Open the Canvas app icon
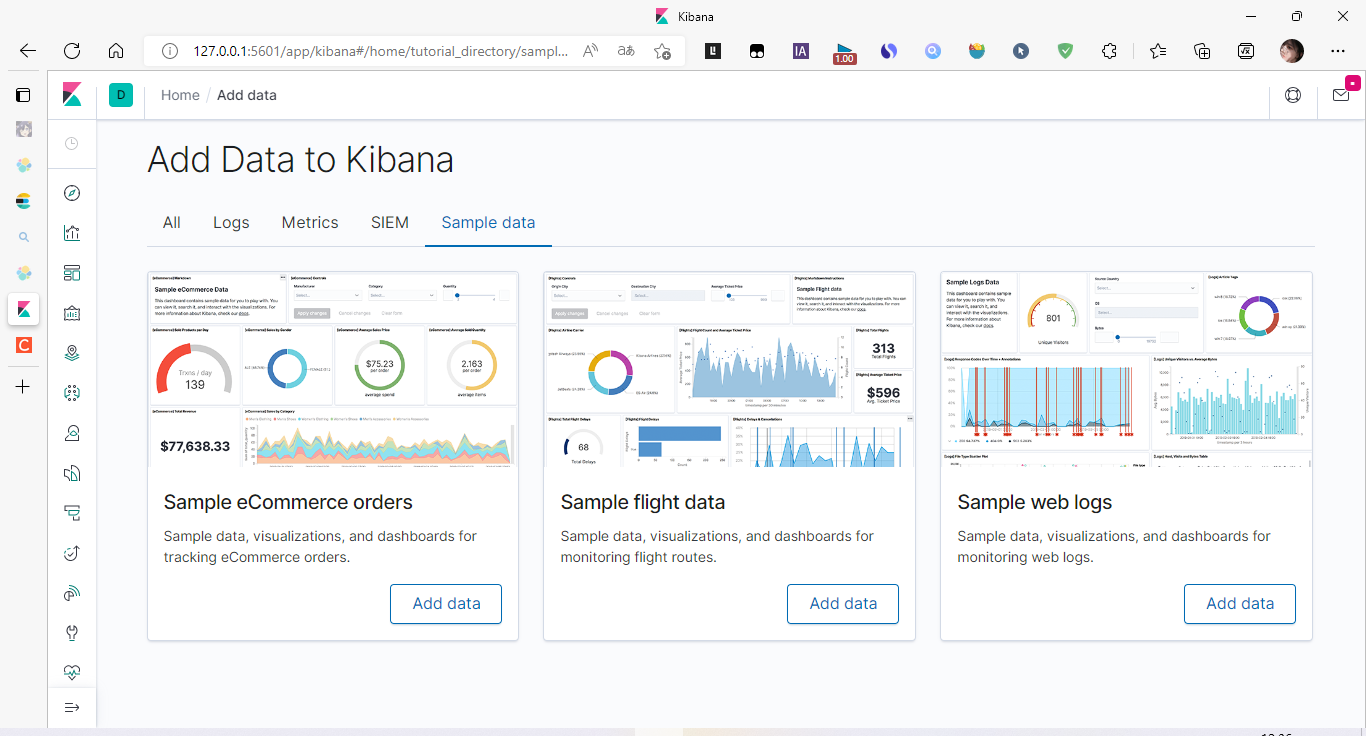Image resolution: width=1366 pixels, height=736 pixels. [x=72, y=313]
